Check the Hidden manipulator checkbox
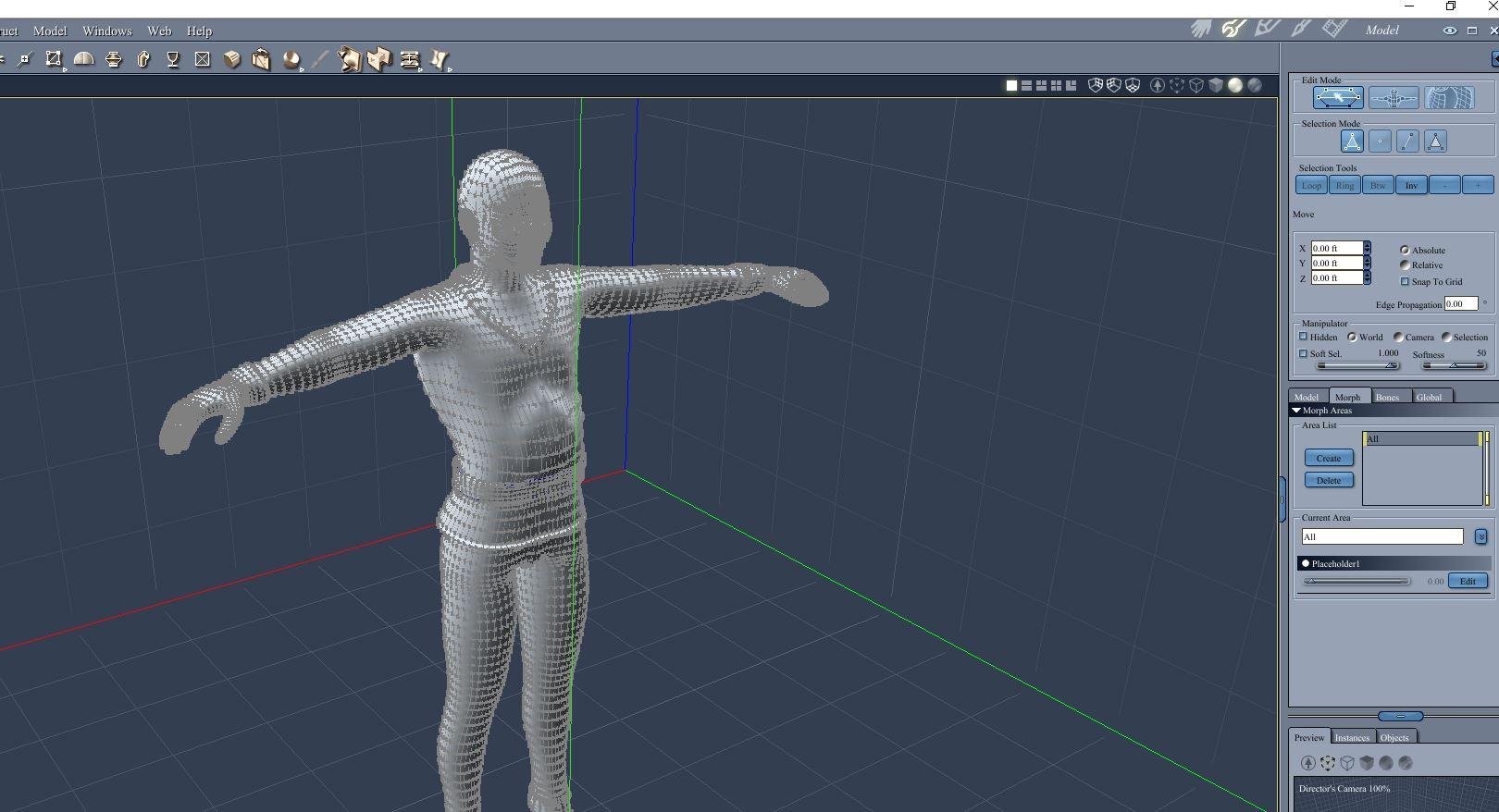The height and width of the screenshot is (812, 1499). (x=1304, y=337)
